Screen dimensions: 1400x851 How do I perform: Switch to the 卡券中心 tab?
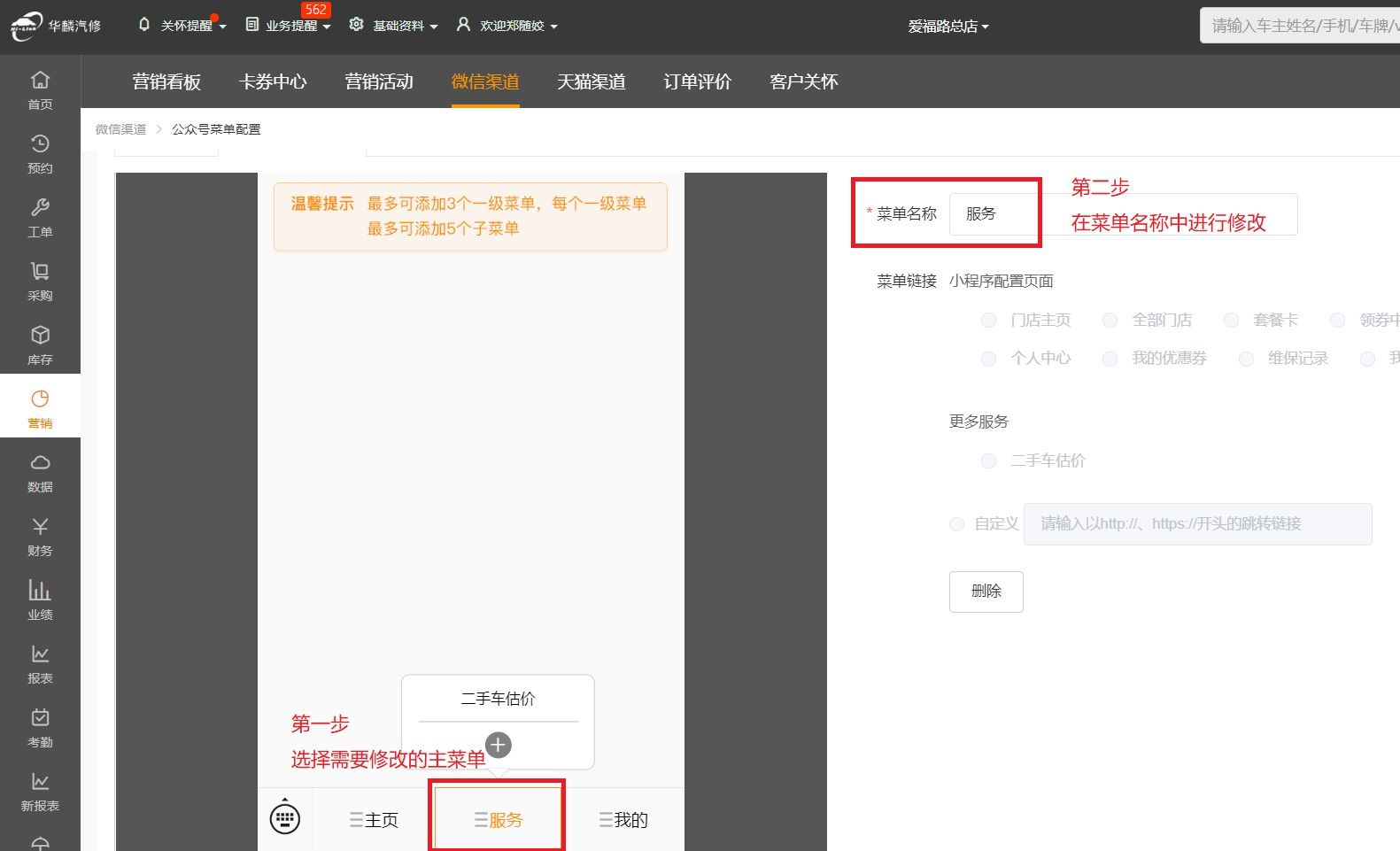(273, 81)
